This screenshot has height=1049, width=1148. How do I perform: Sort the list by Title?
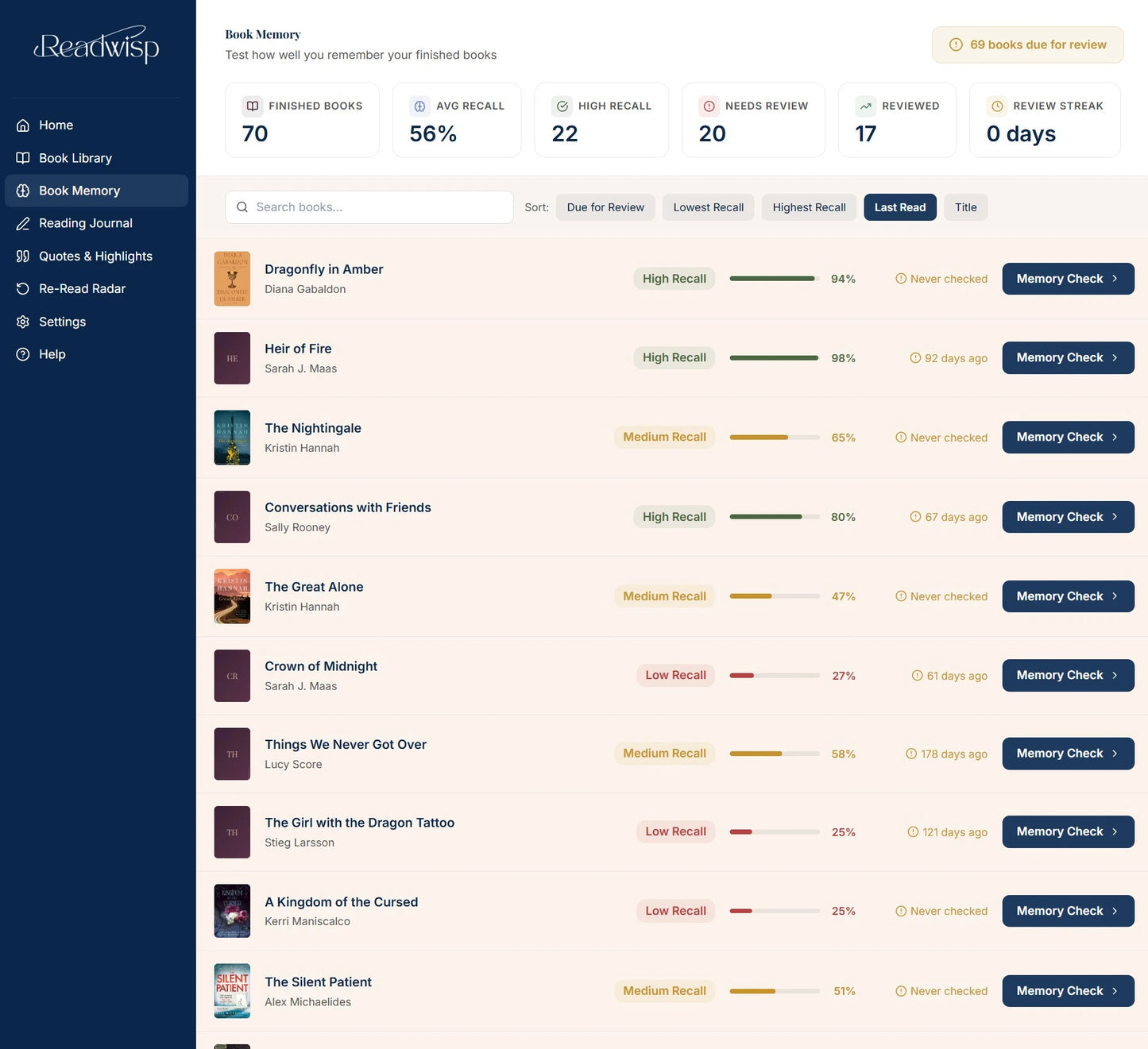click(966, 207)
